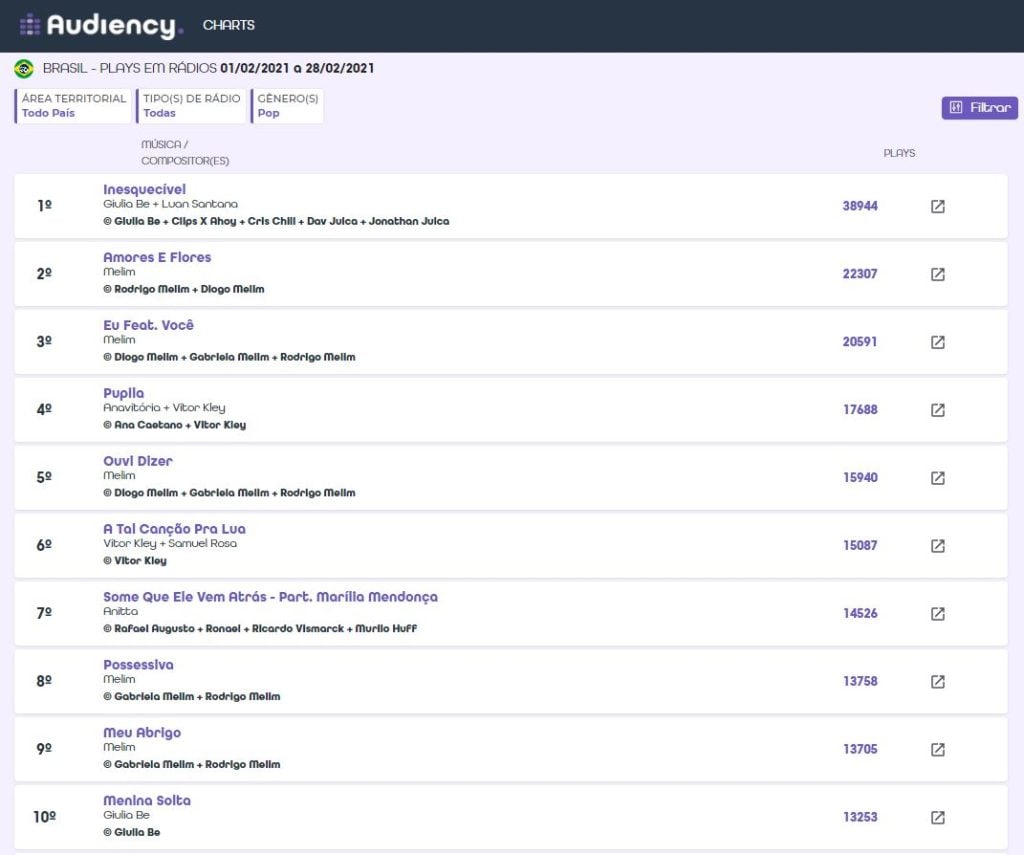This screenshot has width=1024, height=855.
Task: Select the Some Que Ele Vem Atrás song link
Action: [270, 597]
